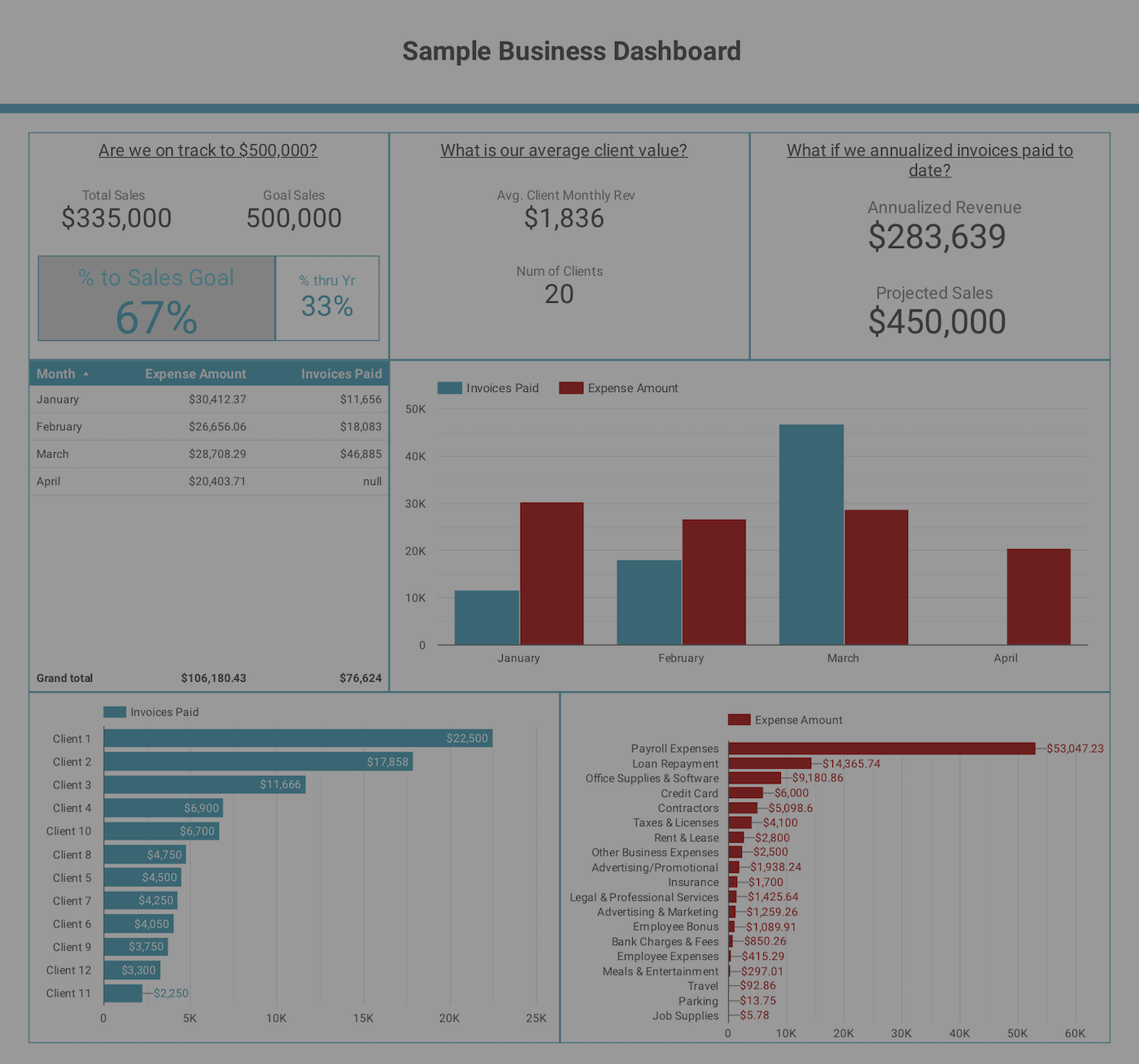Click the Projected Sales $450,000 value
Image resolution: width=1139 pixels, height=1064 pixels.
pyautogui.click(x=936, y=321)
